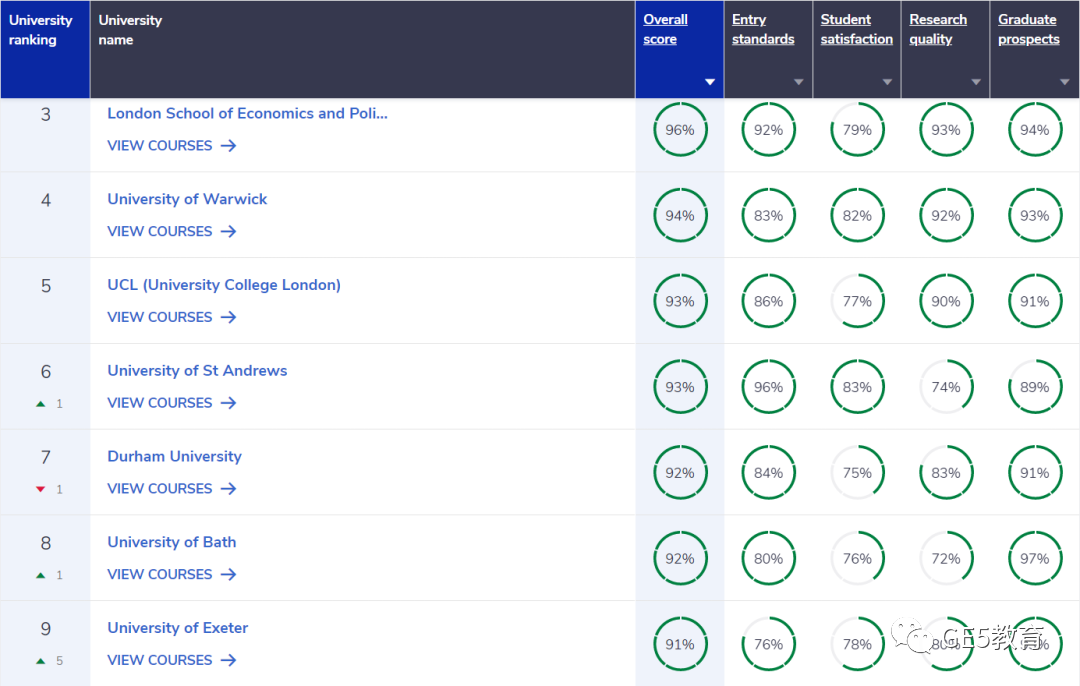This screenshot has height=686, width=1080.
Task: Click Exeter entry standards 76% circle
Action: 768,644
